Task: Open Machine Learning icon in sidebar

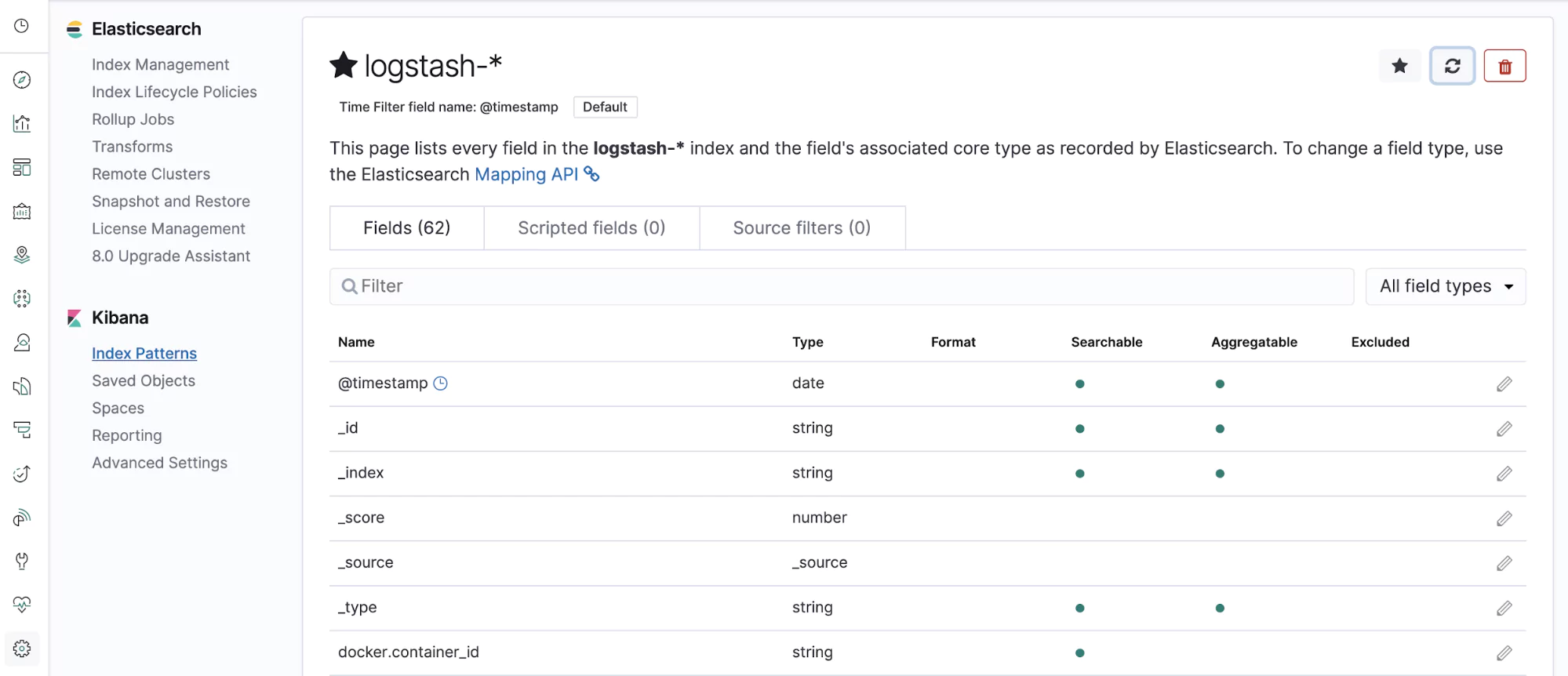Action: click(22, 298)
